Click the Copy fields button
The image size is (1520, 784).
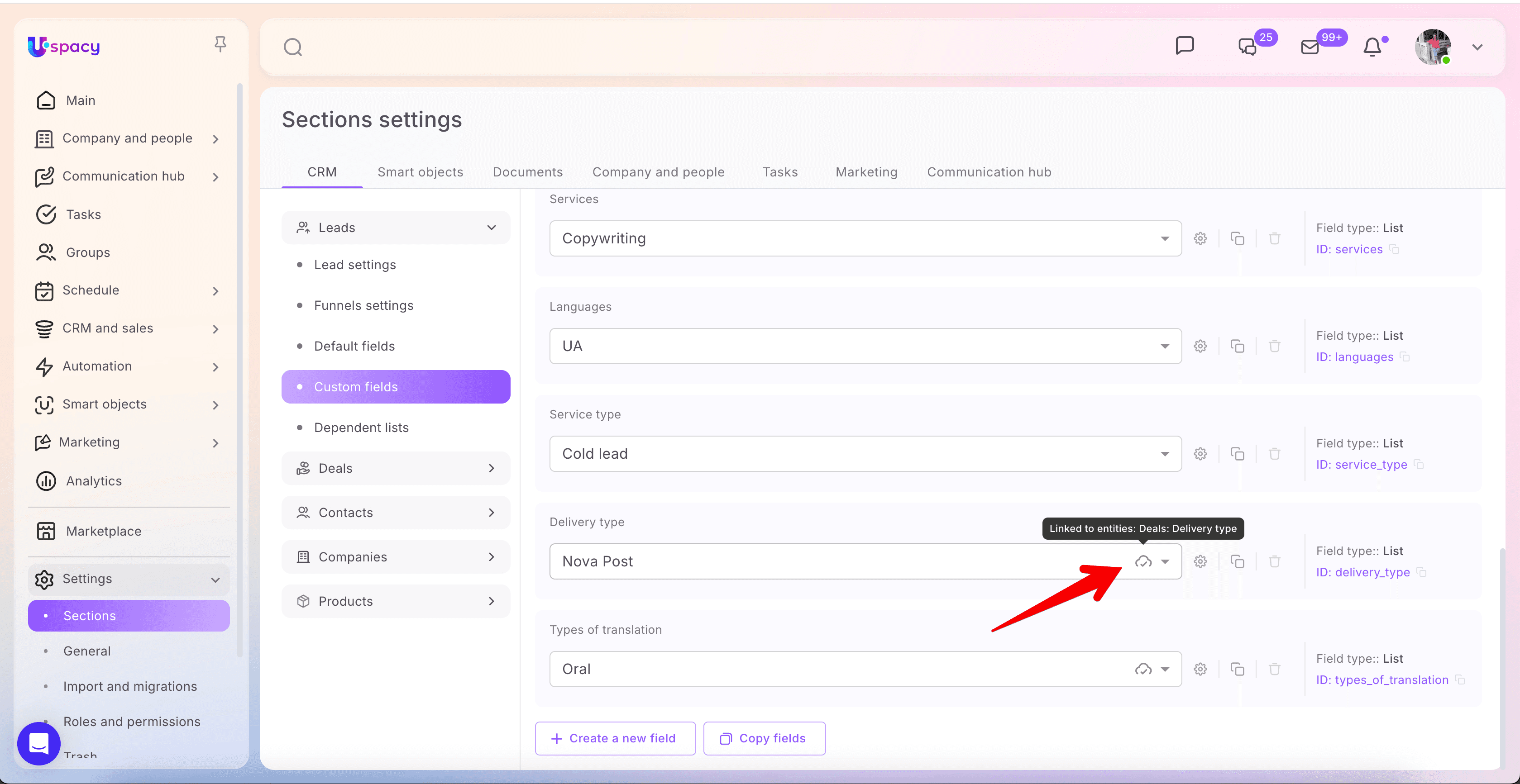coord(764,739)
